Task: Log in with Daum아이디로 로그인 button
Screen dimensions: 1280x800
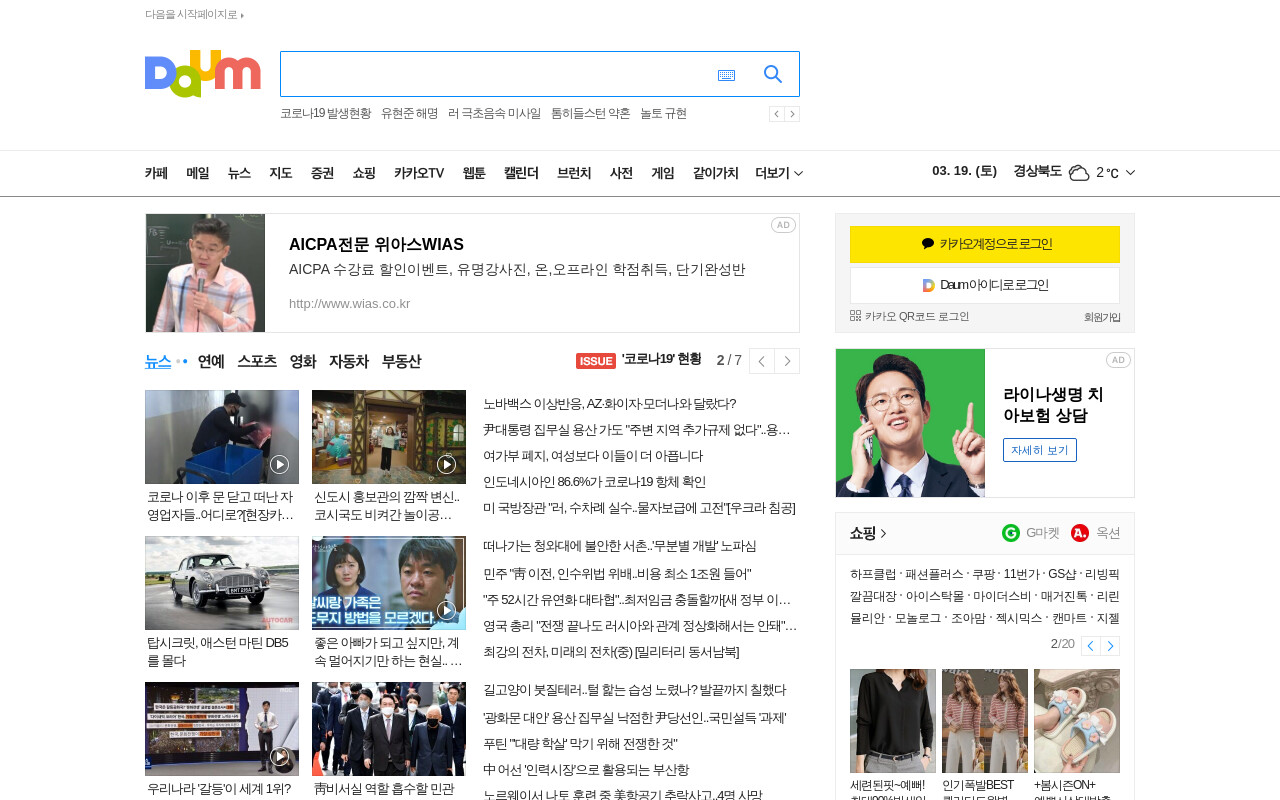Action: [x=985, y=285]
